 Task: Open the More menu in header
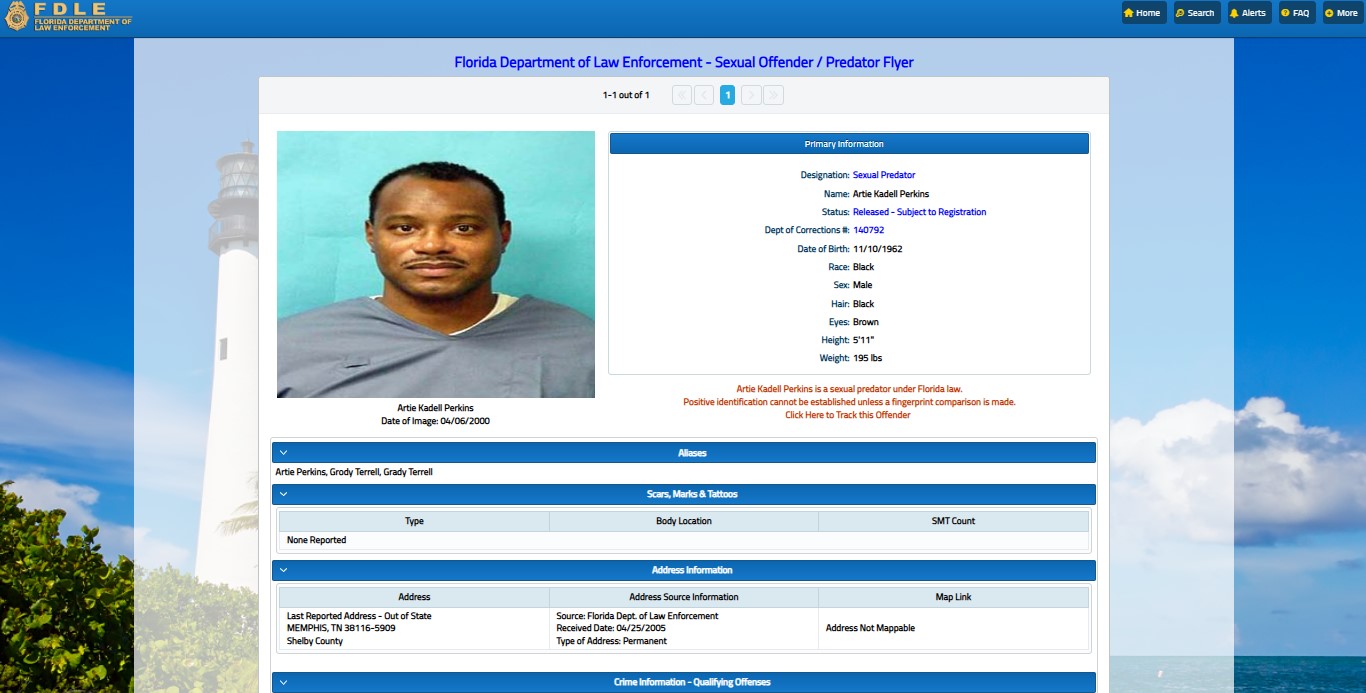coord(1342,13)
